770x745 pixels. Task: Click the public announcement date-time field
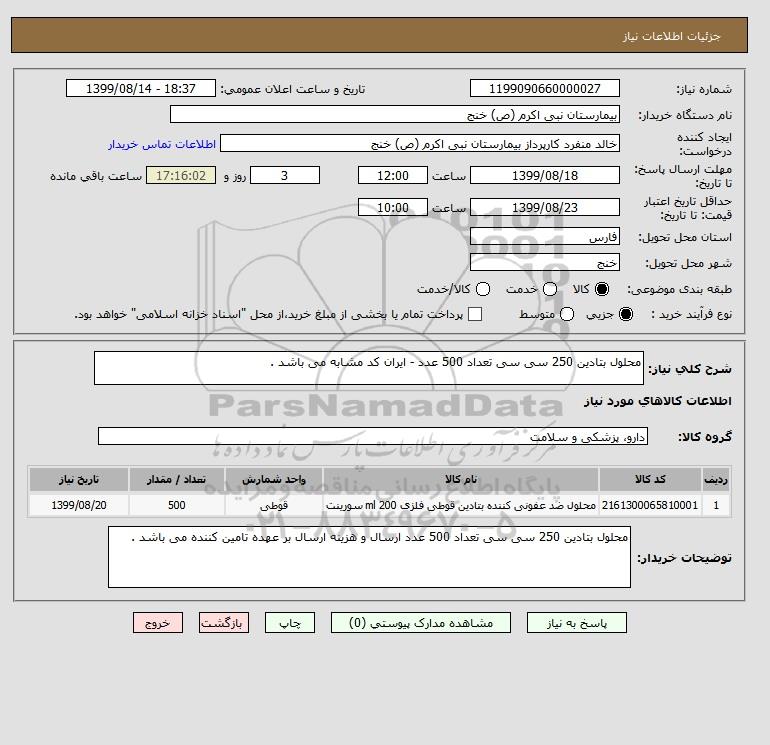pyautogui.click(x=141, y=88)
